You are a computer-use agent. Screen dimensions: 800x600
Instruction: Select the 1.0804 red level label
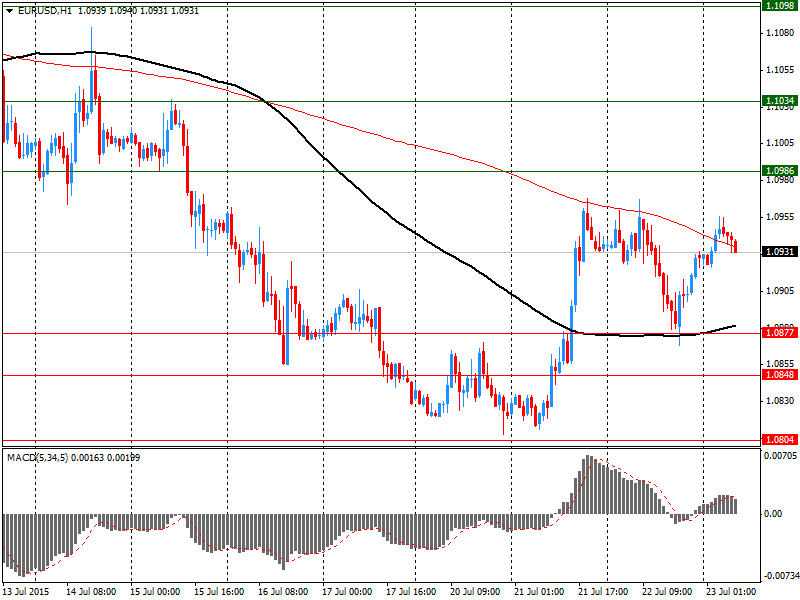[780, 439]
